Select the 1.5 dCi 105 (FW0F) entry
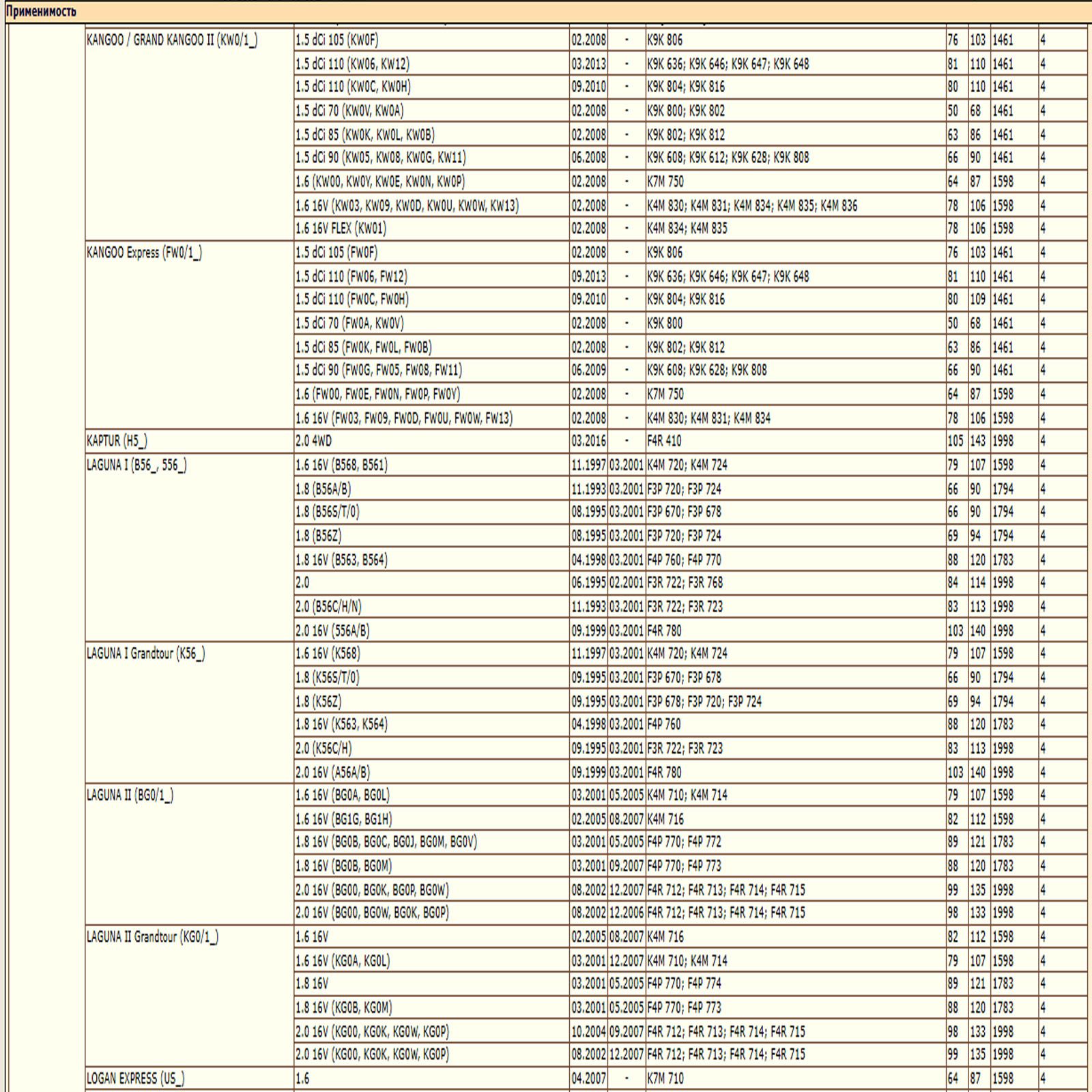1092x1092 pixels. (x=336, y=253)
